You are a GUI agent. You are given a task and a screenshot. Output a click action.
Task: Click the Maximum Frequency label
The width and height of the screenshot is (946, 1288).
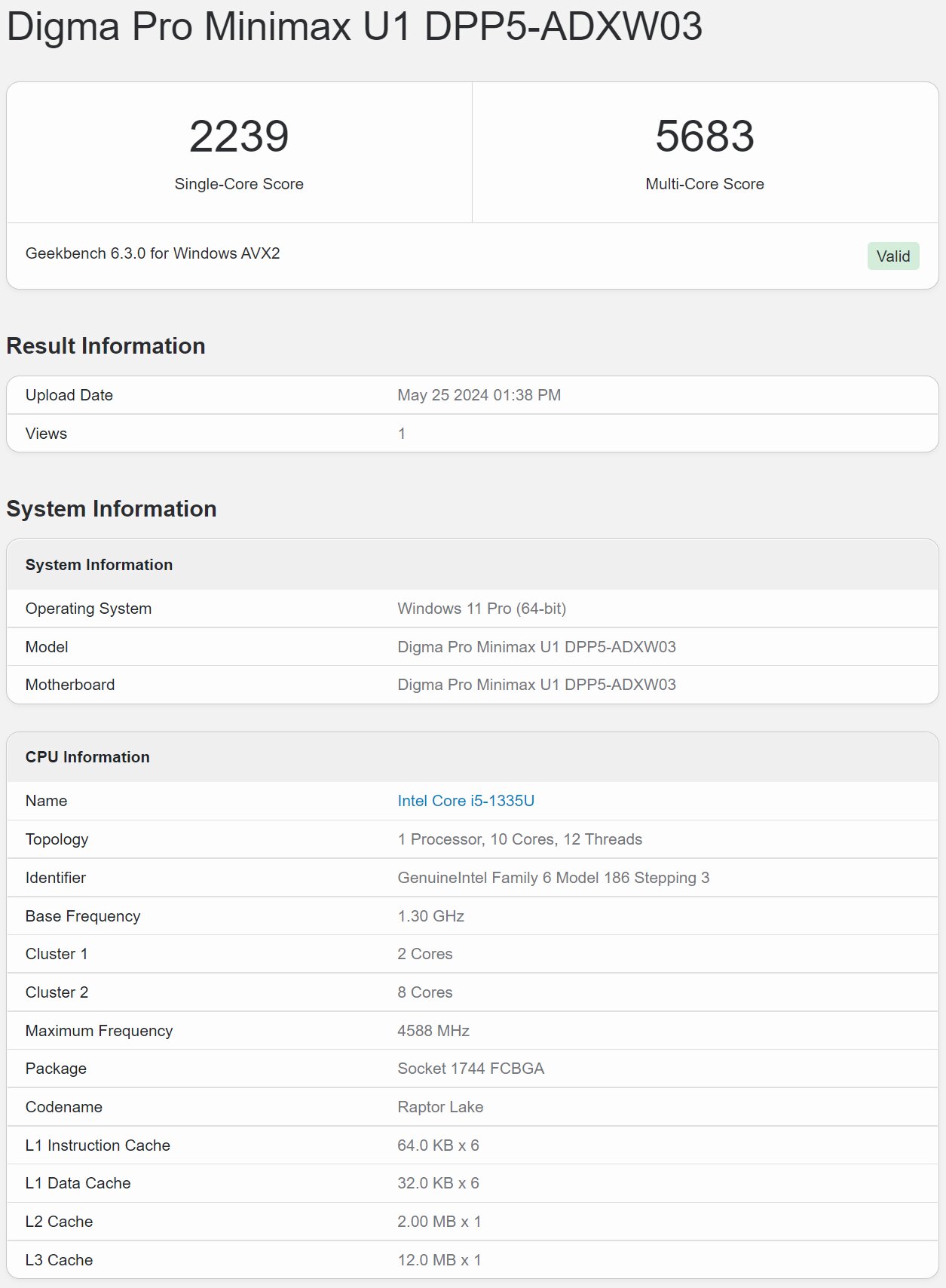coord(99,1031)
